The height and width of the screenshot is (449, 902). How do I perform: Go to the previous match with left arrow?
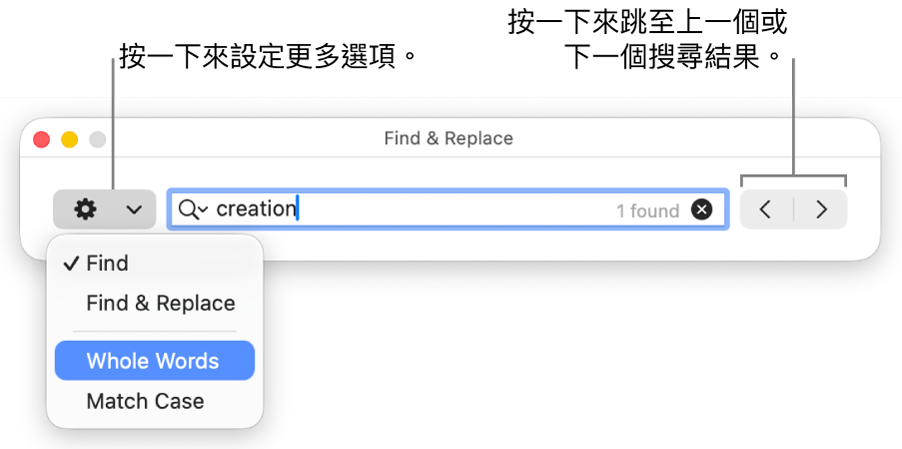766,210
